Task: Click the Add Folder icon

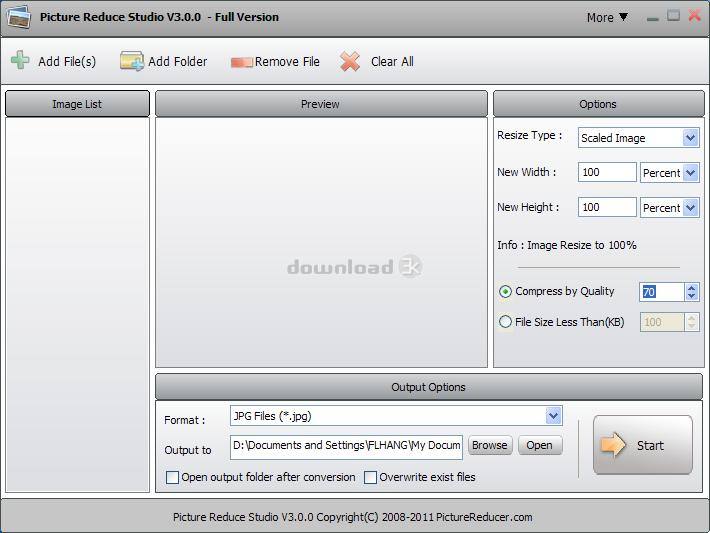Action: (x=132, y=61)
